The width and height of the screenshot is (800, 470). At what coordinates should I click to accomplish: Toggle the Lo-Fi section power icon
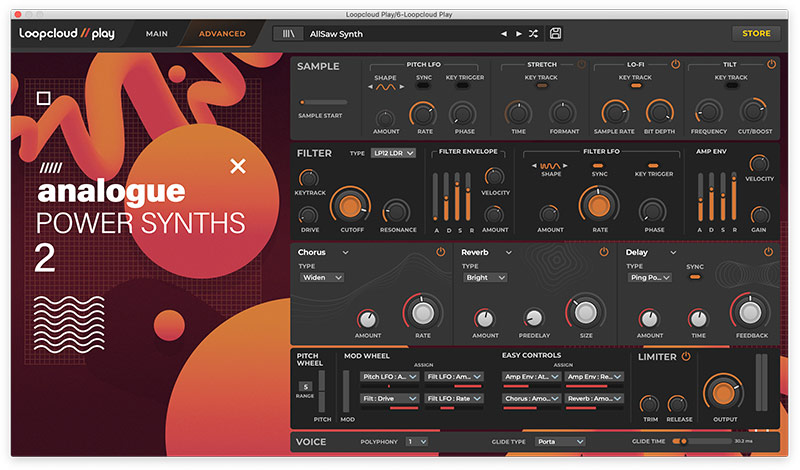pos(676,64)
